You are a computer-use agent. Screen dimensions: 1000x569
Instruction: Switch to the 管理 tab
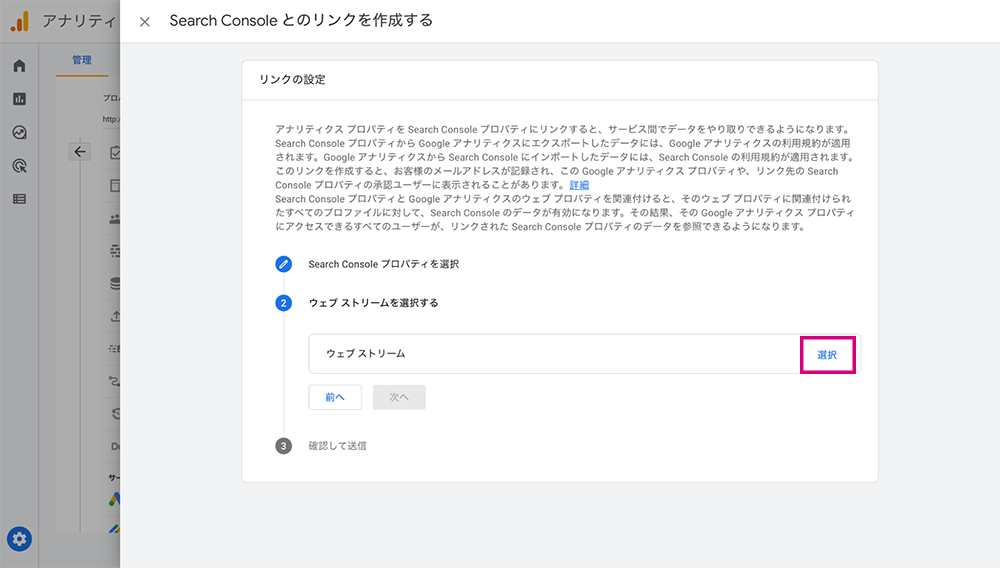(x=82, y=60)
